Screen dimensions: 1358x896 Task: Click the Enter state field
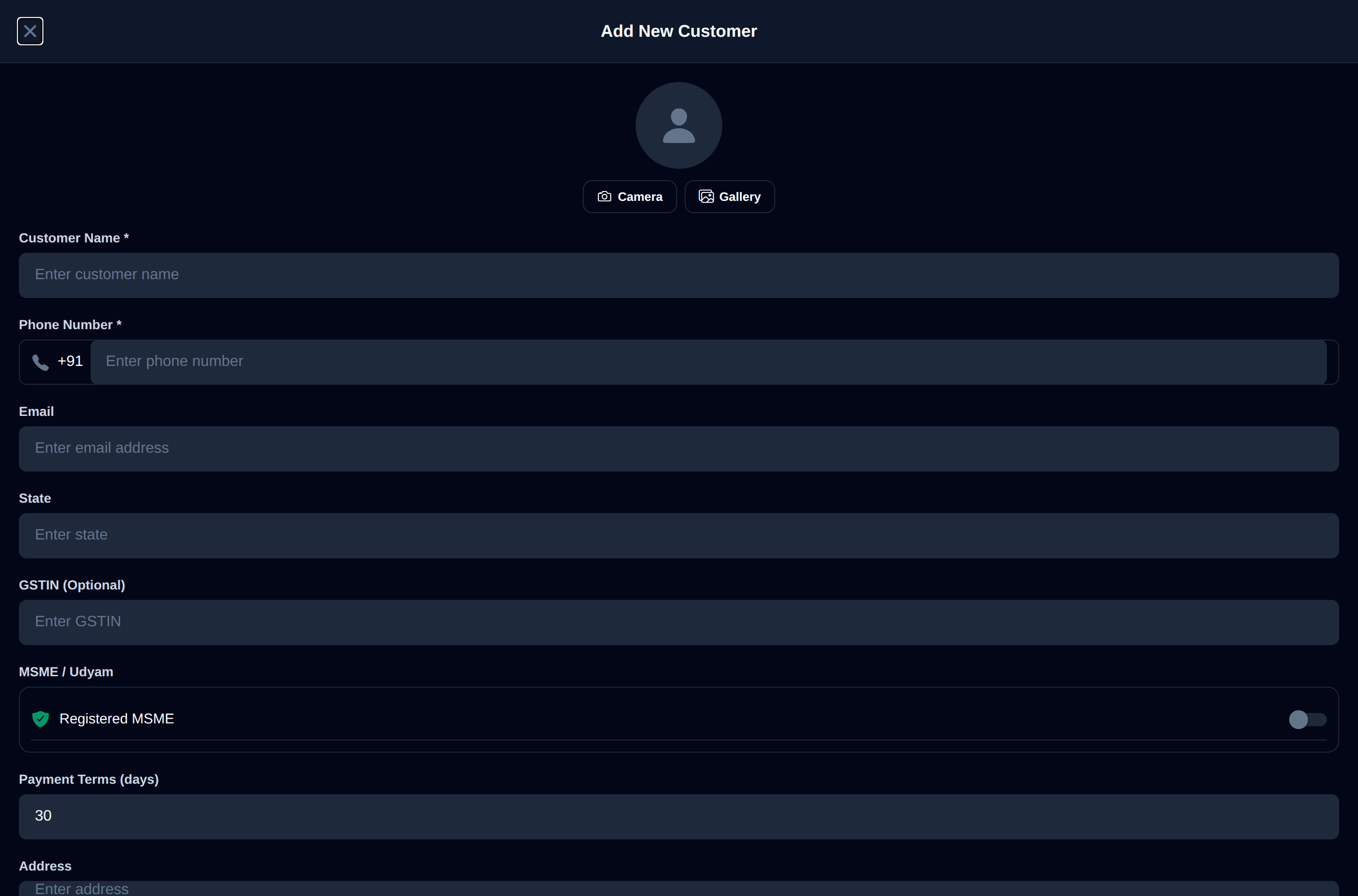pos(679,536)
